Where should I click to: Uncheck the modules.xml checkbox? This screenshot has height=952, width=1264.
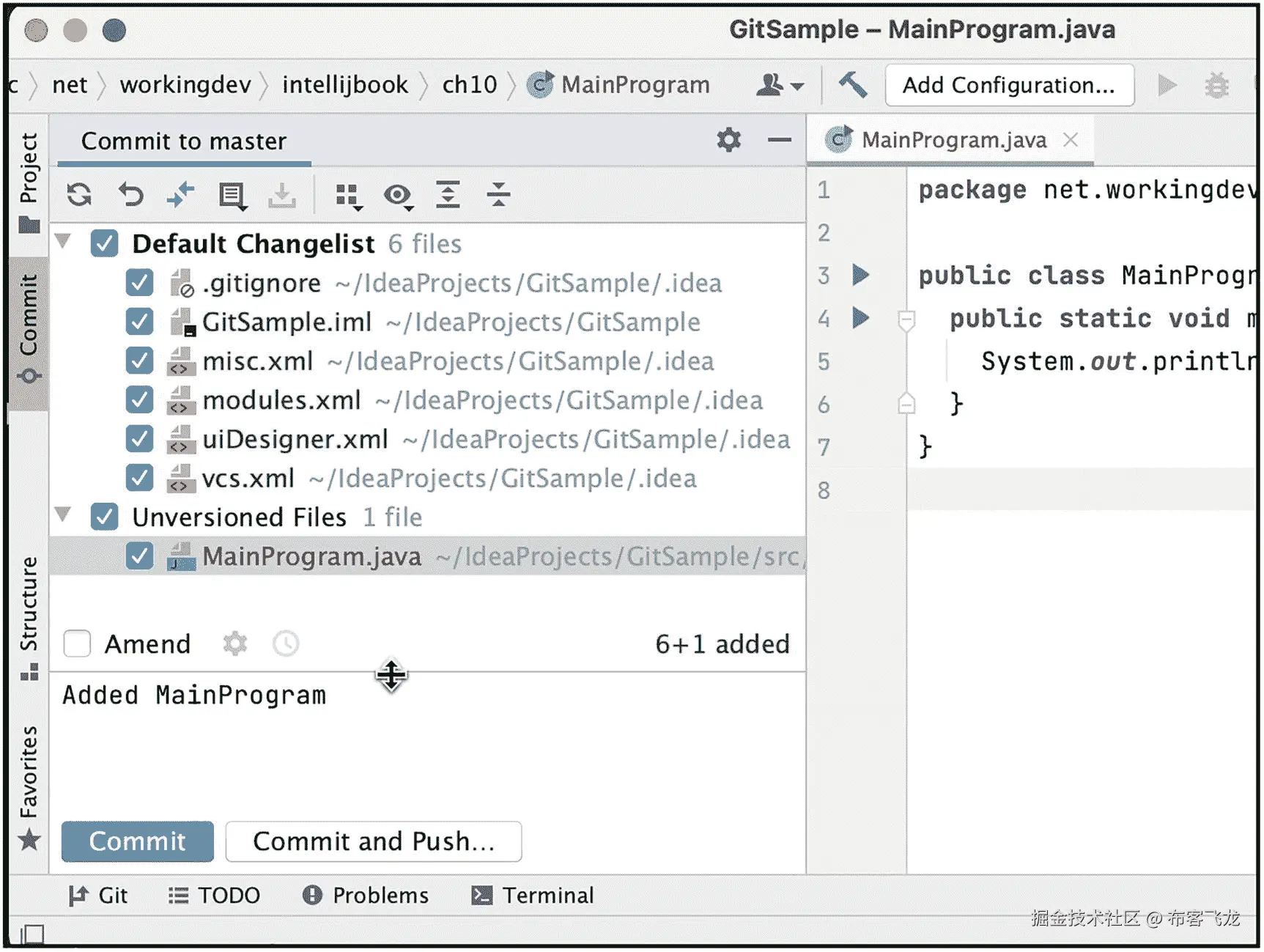point(139,400)
